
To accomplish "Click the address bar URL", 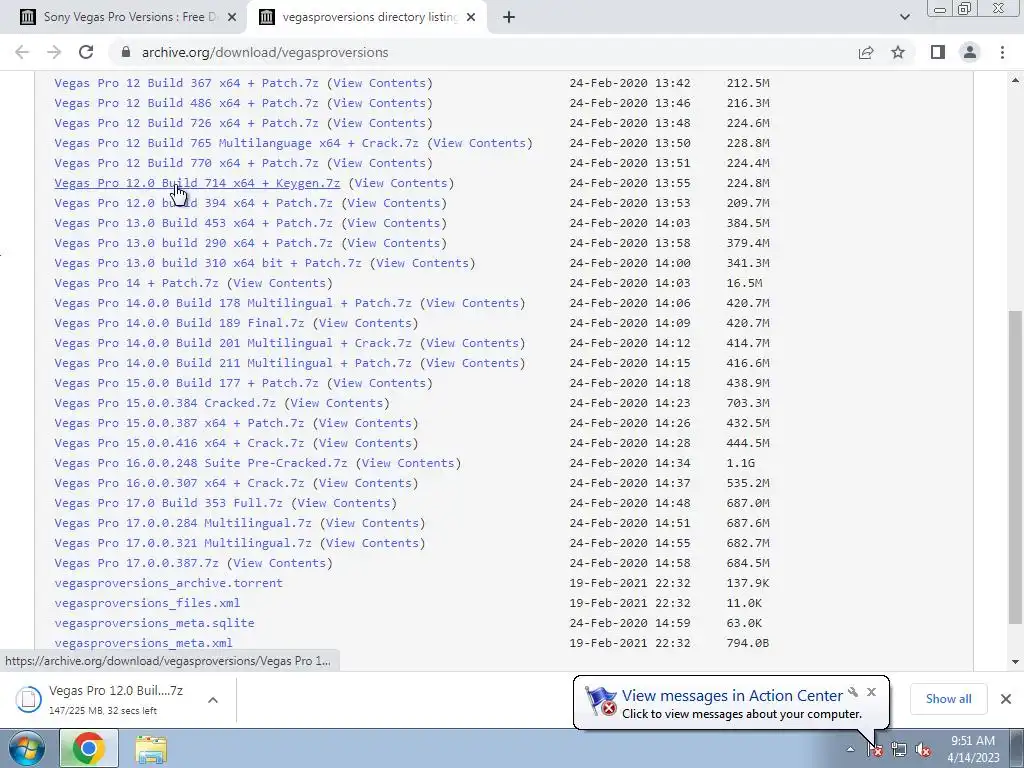I will [x=265, y=52].
